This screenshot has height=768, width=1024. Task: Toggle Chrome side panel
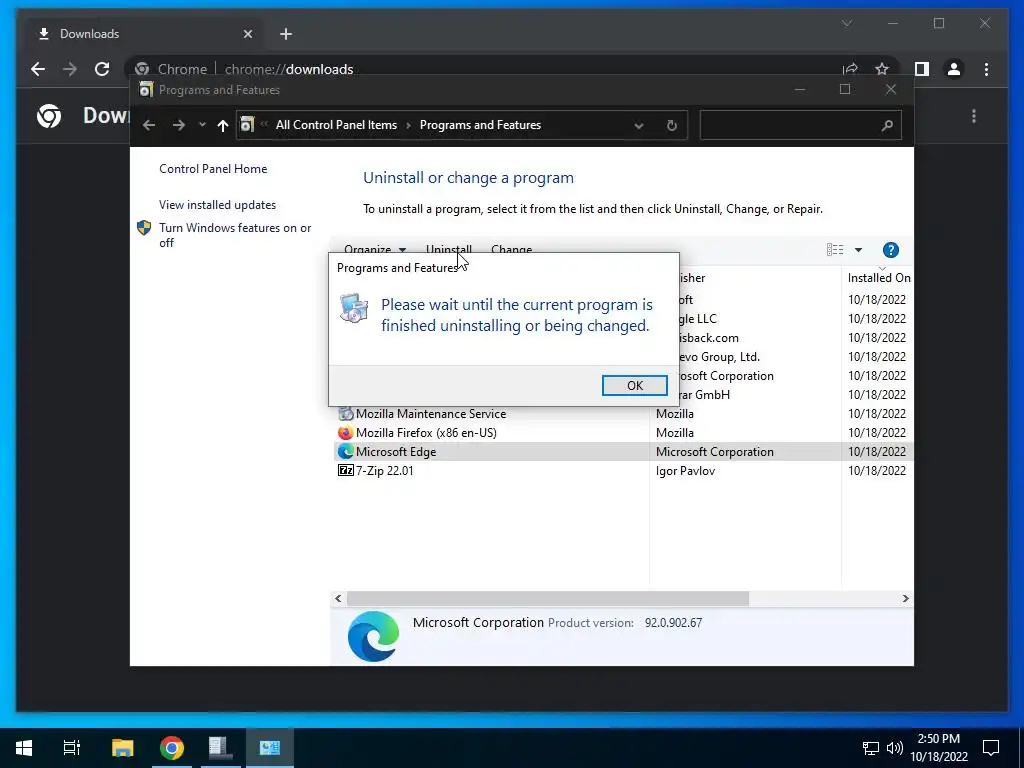click(921, 69)
